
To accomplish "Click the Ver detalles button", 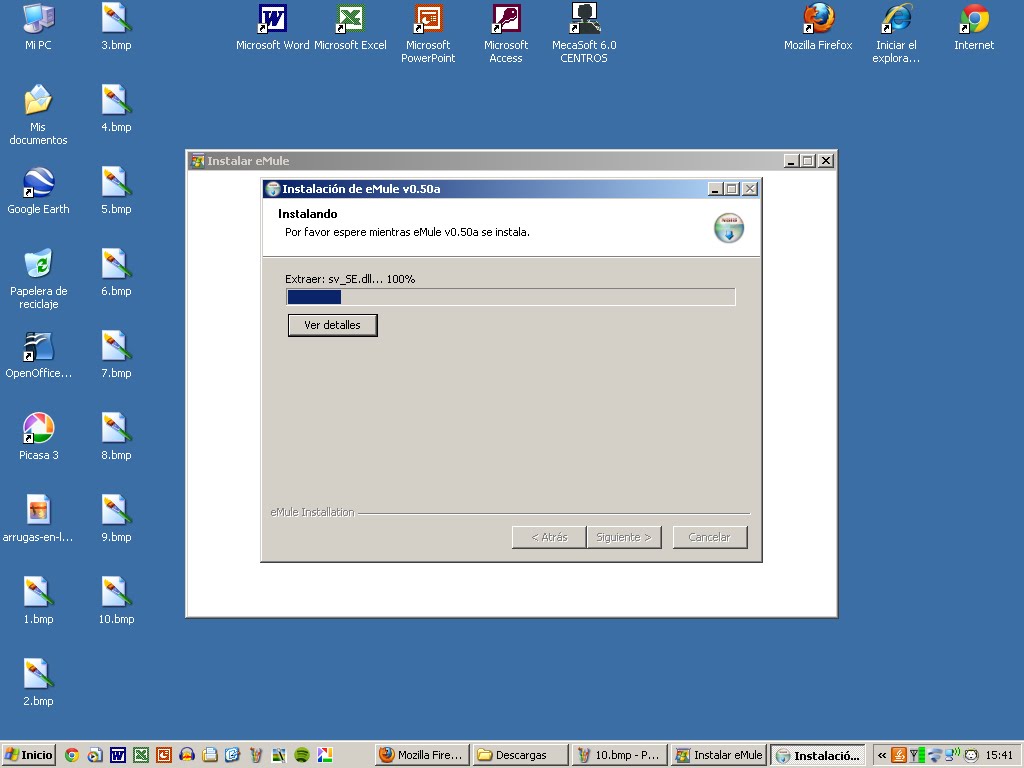I will tap(332, 325).
